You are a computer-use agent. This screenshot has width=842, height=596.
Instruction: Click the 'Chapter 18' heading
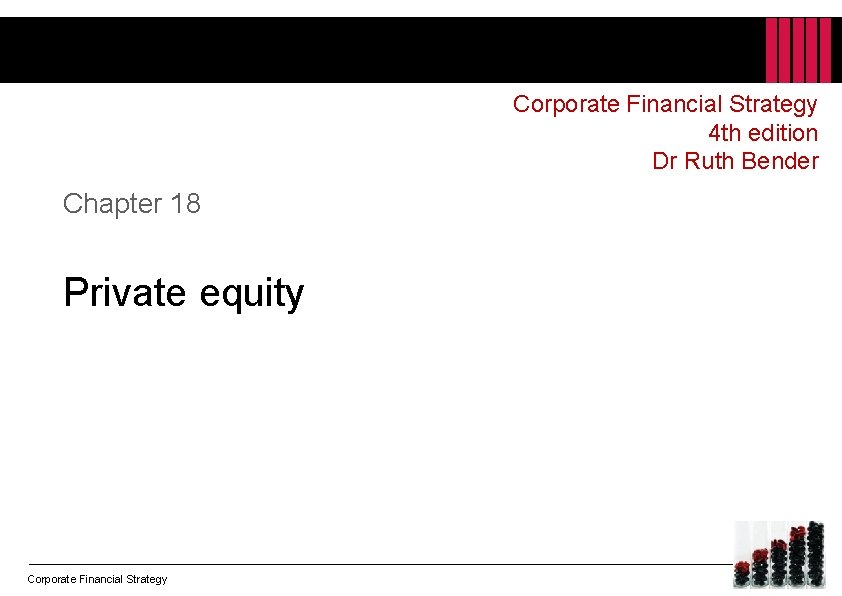pos(132,204)
